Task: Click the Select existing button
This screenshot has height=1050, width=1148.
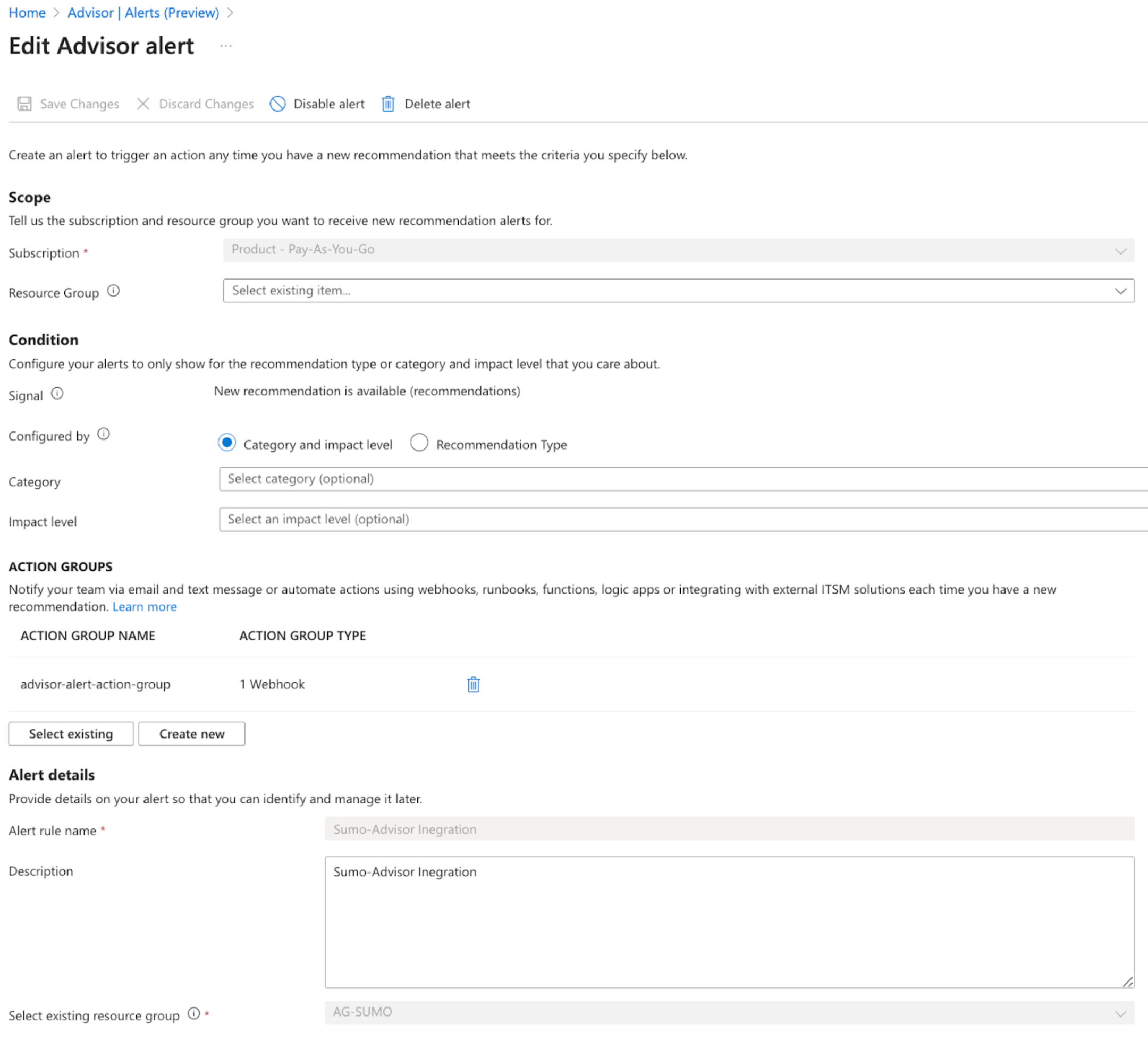Action: [71, 733]
